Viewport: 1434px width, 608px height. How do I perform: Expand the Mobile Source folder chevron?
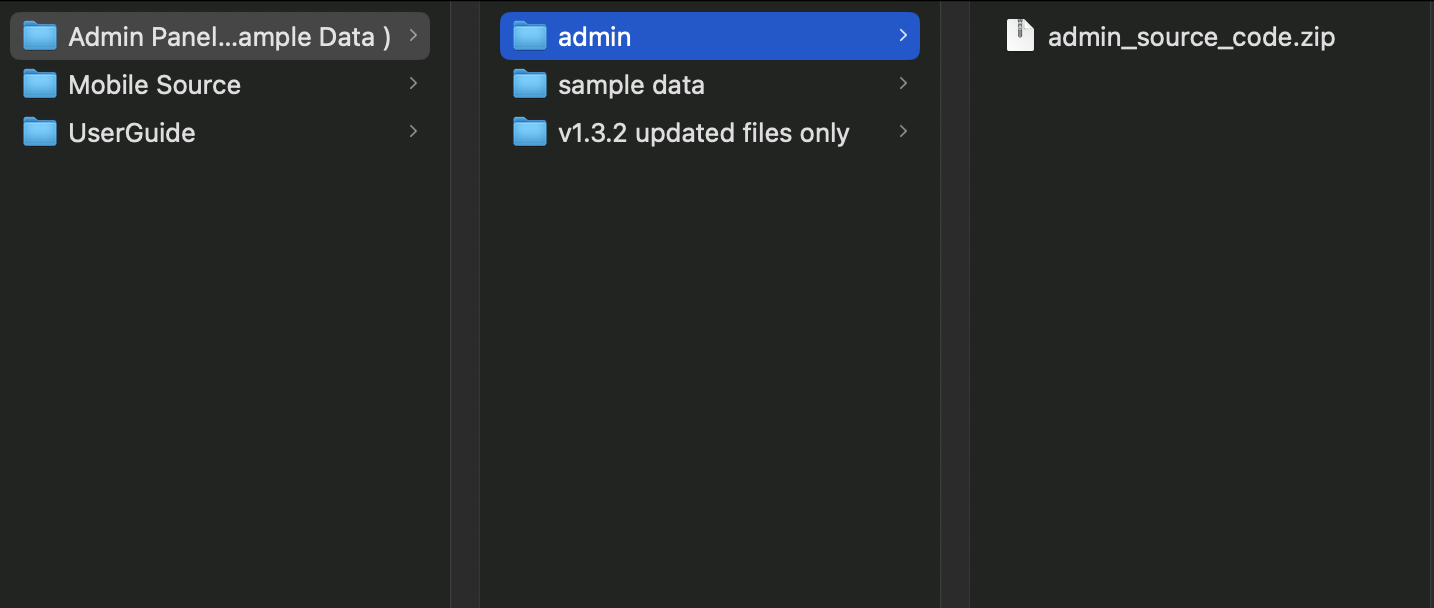tap(413, 84)
